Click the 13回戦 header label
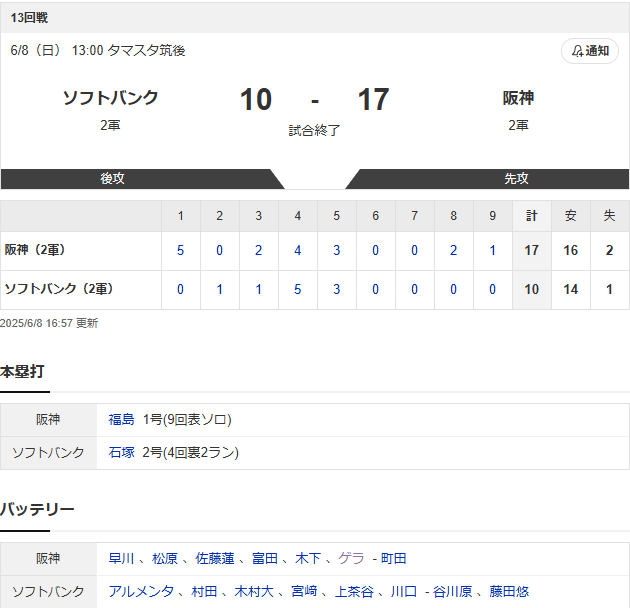 click(x=29, y=18)
